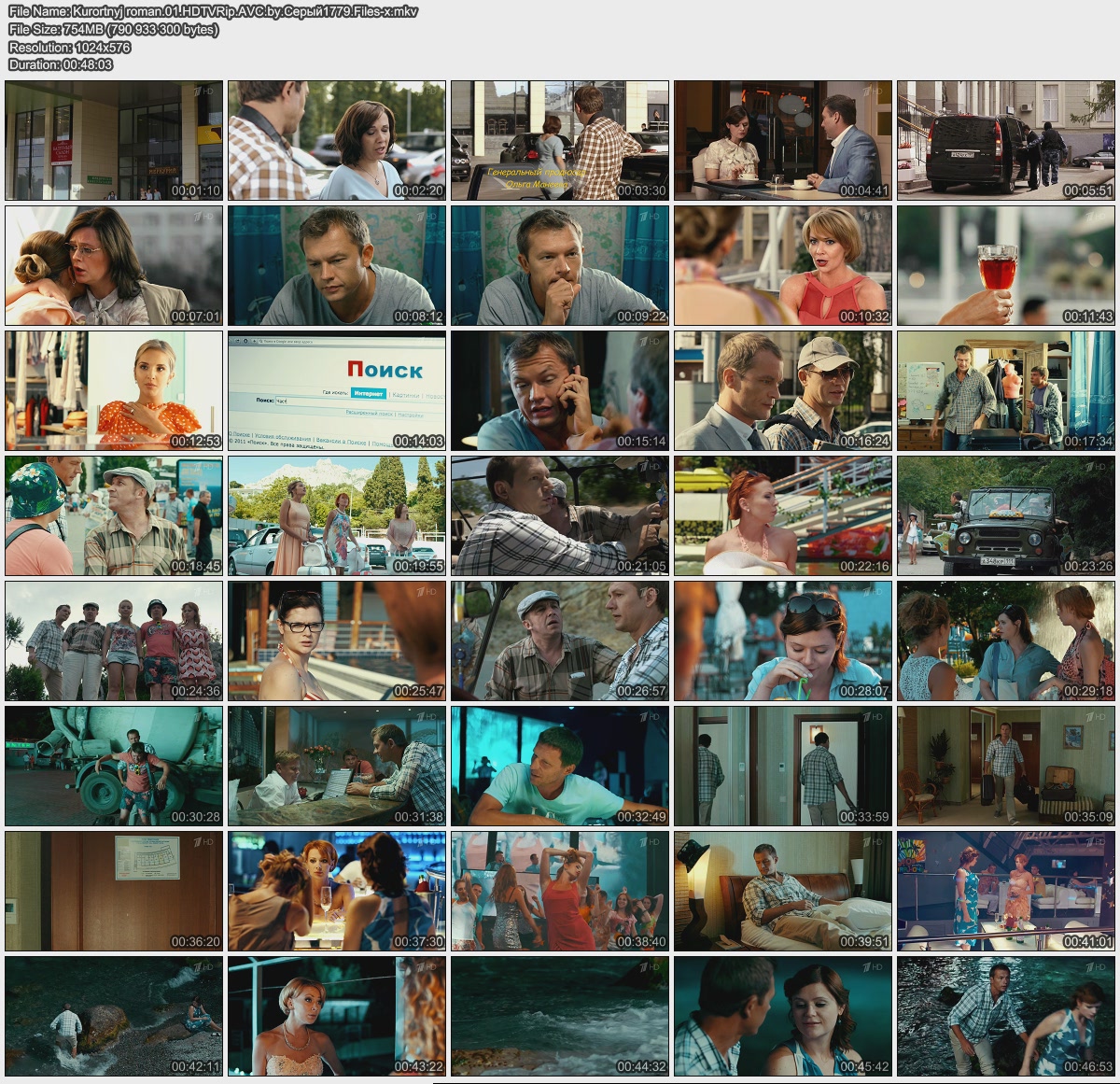Click the Duration 00:48:03 text
This screenshot has height=1084, width=1120.
pos(61,64)
